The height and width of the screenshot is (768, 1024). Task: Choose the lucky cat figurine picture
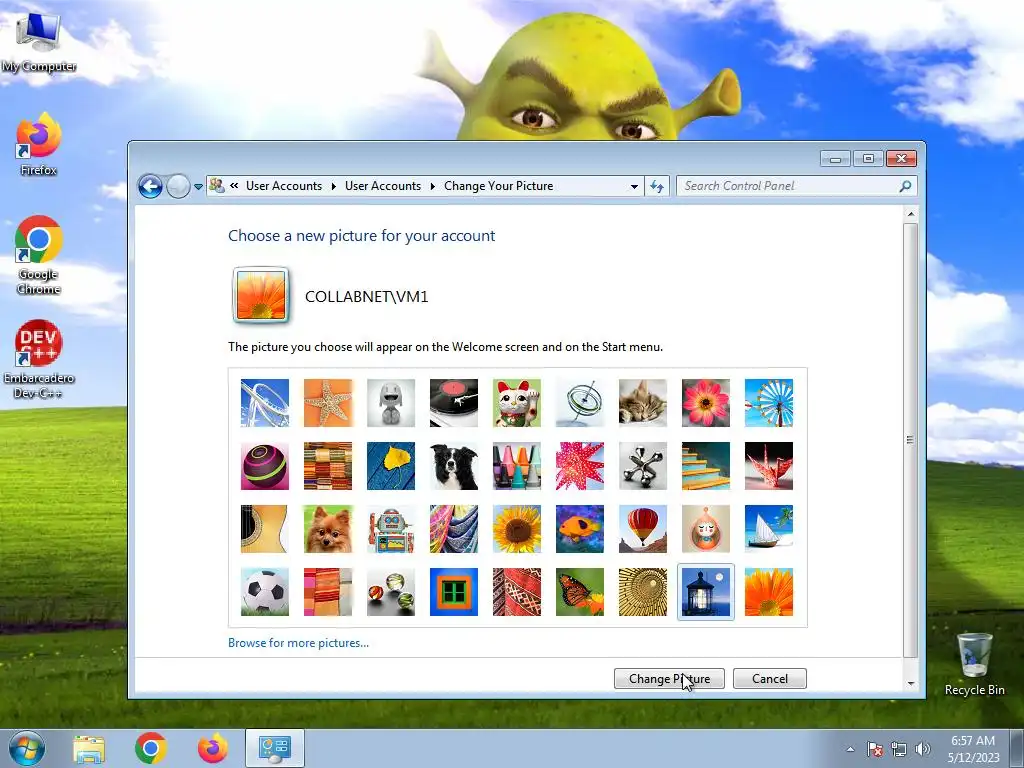pos(517,403)
